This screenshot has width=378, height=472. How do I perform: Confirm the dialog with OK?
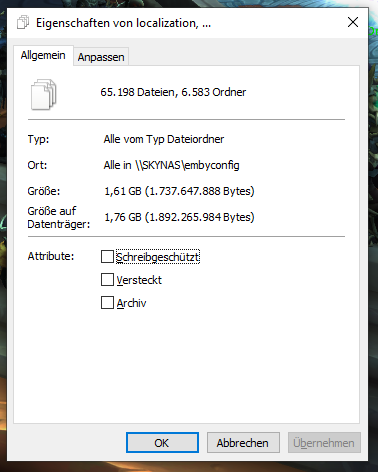pos(162,443)
